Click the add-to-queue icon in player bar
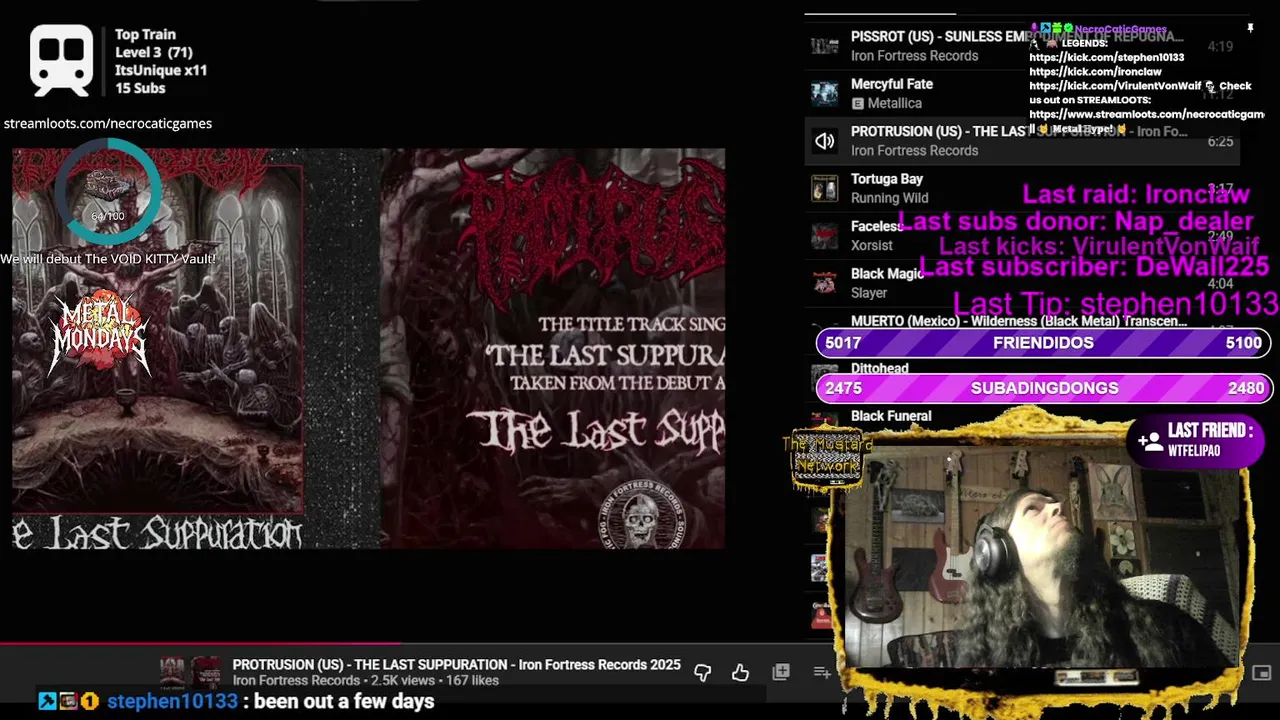1280x720 pixels. point(821,673)
